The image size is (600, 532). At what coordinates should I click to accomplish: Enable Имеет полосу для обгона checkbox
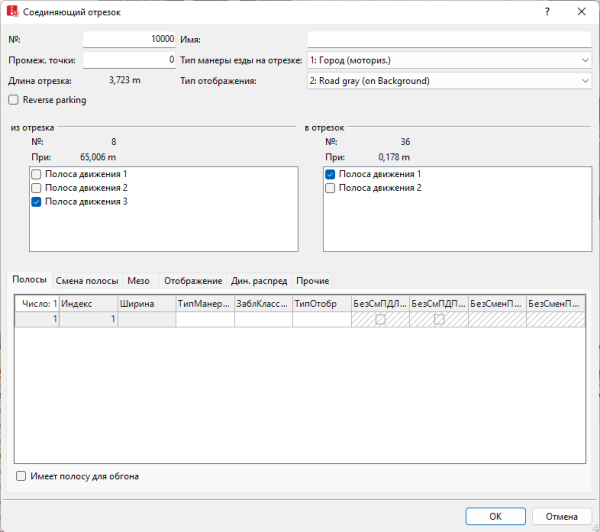22,477
